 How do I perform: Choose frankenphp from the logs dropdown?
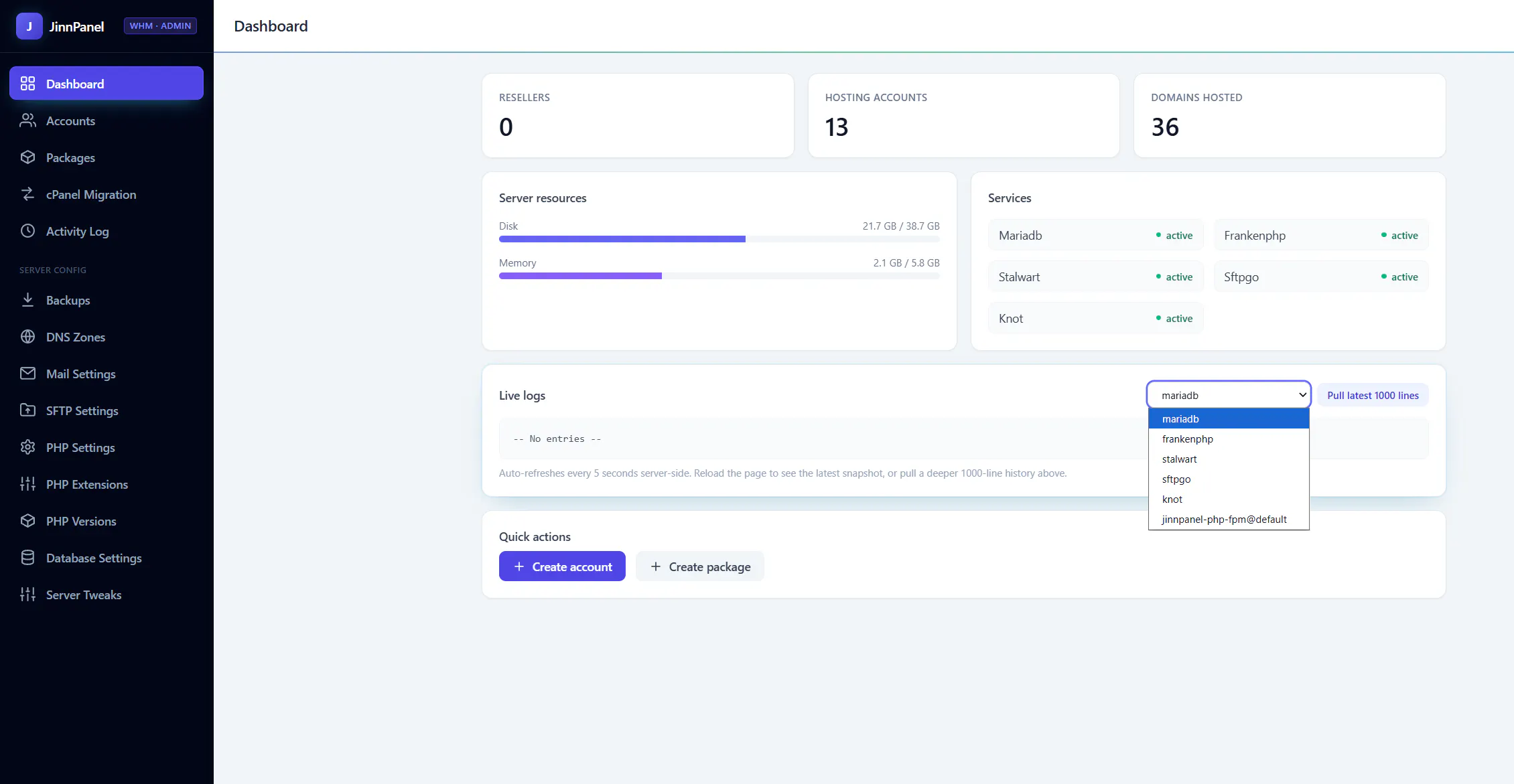pos(1229,439)
